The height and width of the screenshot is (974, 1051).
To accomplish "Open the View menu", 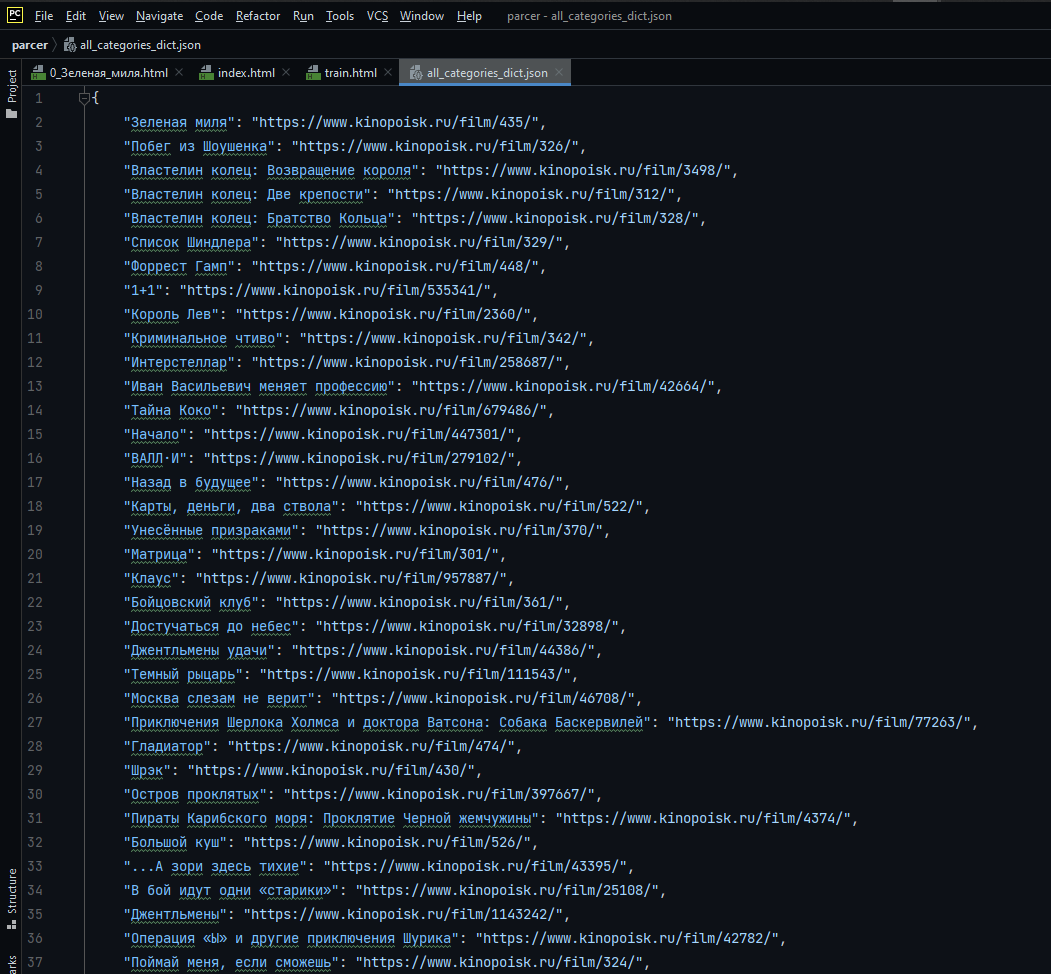I will point(111,16).
